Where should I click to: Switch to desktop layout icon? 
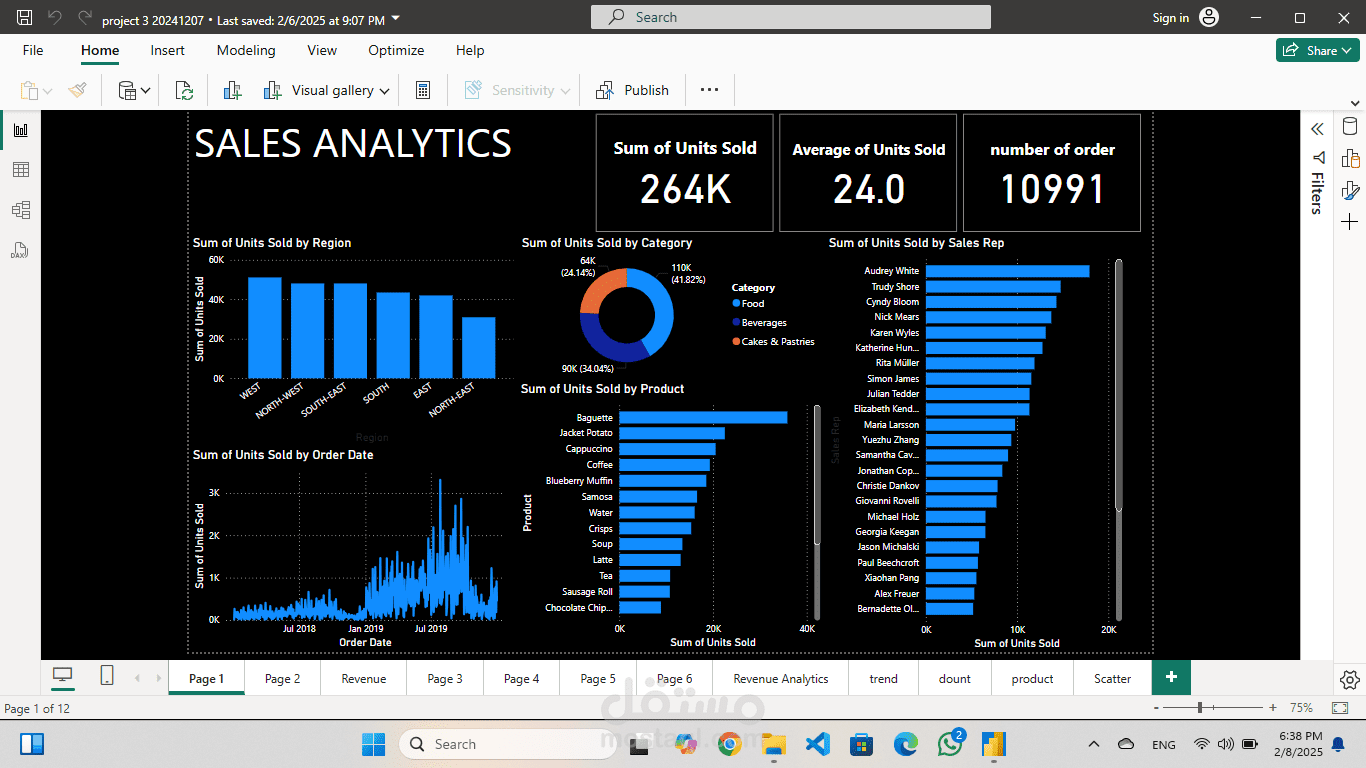coord(62,677)
